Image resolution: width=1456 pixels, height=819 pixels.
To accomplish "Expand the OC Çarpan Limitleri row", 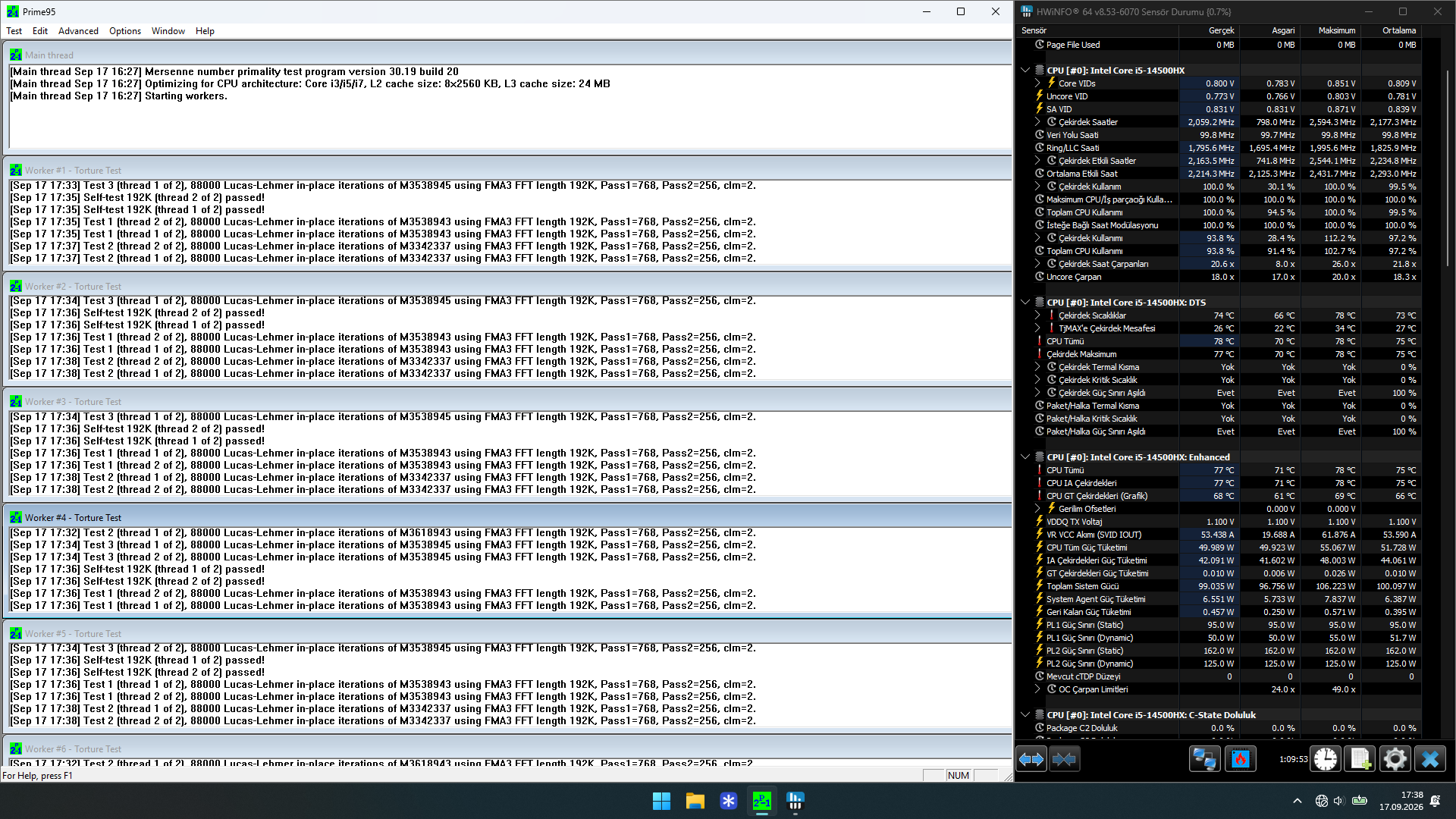I will [x=1037, y=689].
